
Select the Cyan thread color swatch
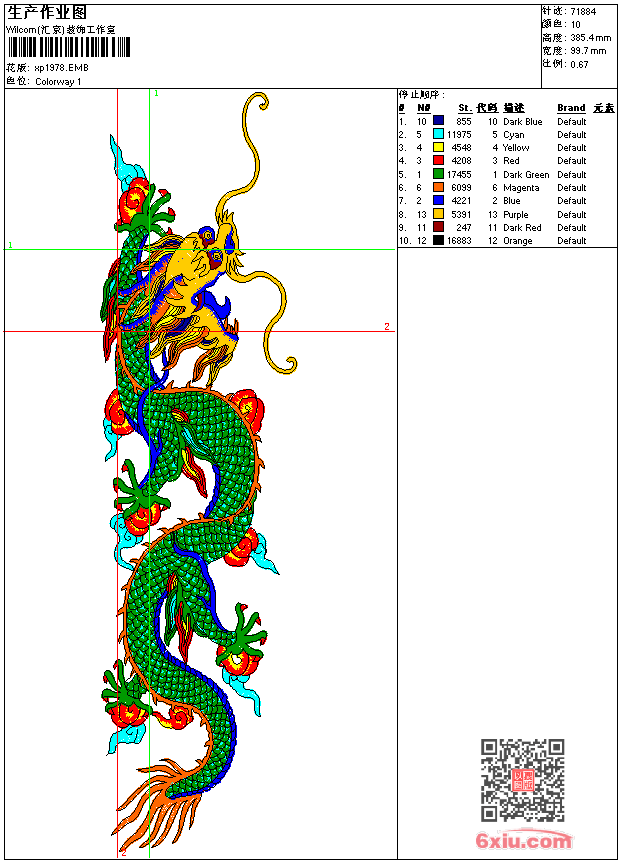tap(438, 135)
